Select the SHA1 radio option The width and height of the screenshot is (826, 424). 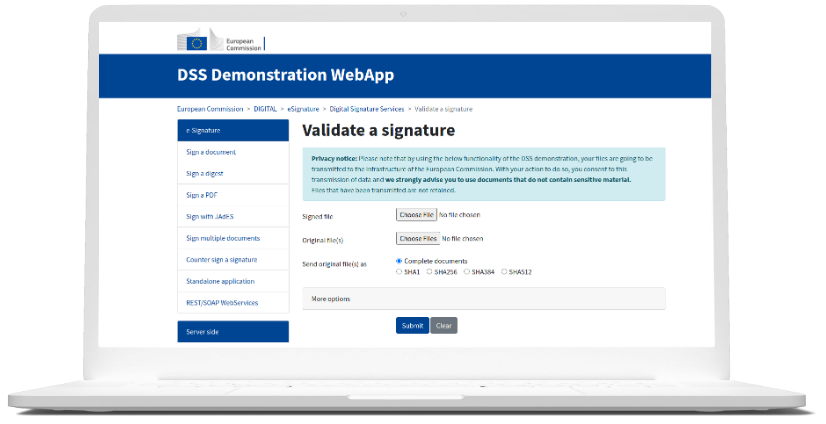pyautogui.click(x=399, y=272)
